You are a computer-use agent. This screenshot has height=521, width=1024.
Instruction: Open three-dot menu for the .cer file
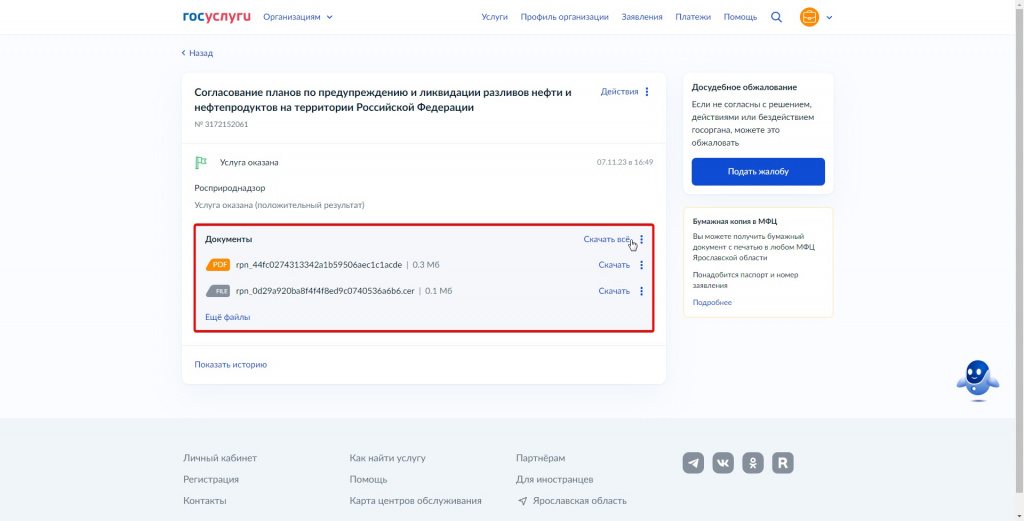pos(641,291)
